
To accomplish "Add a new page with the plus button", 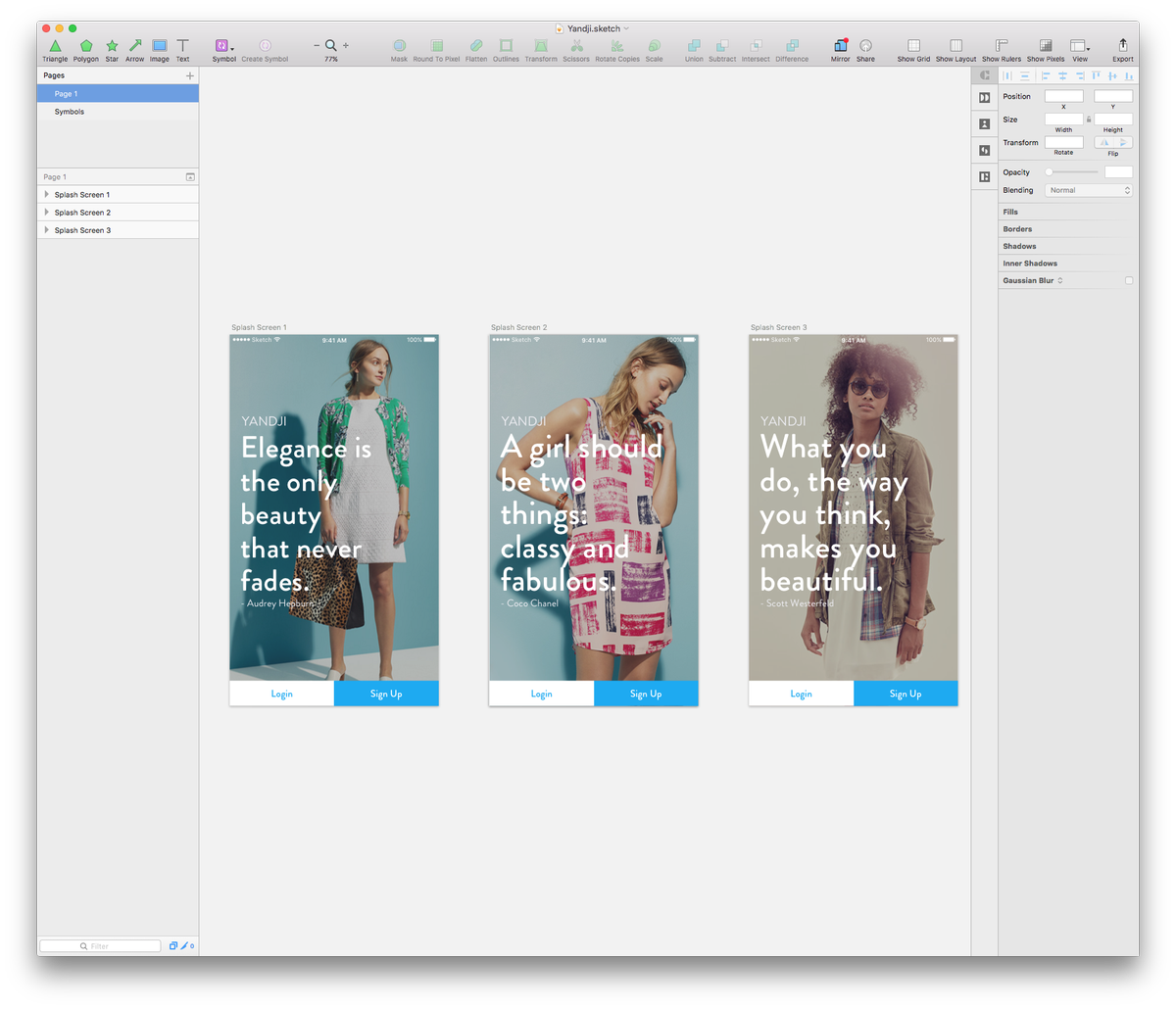I will (190, 74).
